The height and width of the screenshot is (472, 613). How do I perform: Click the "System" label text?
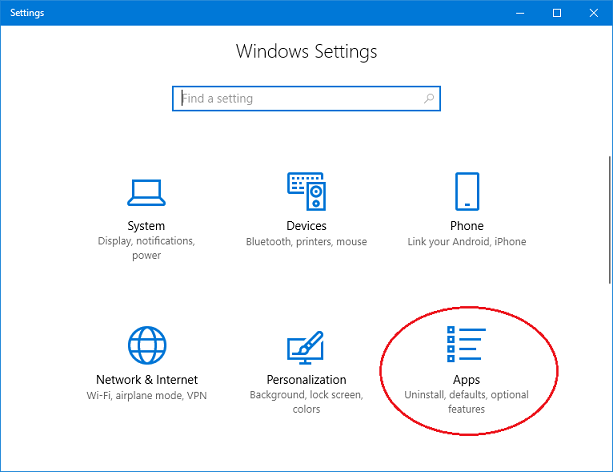tap(146, 226)
